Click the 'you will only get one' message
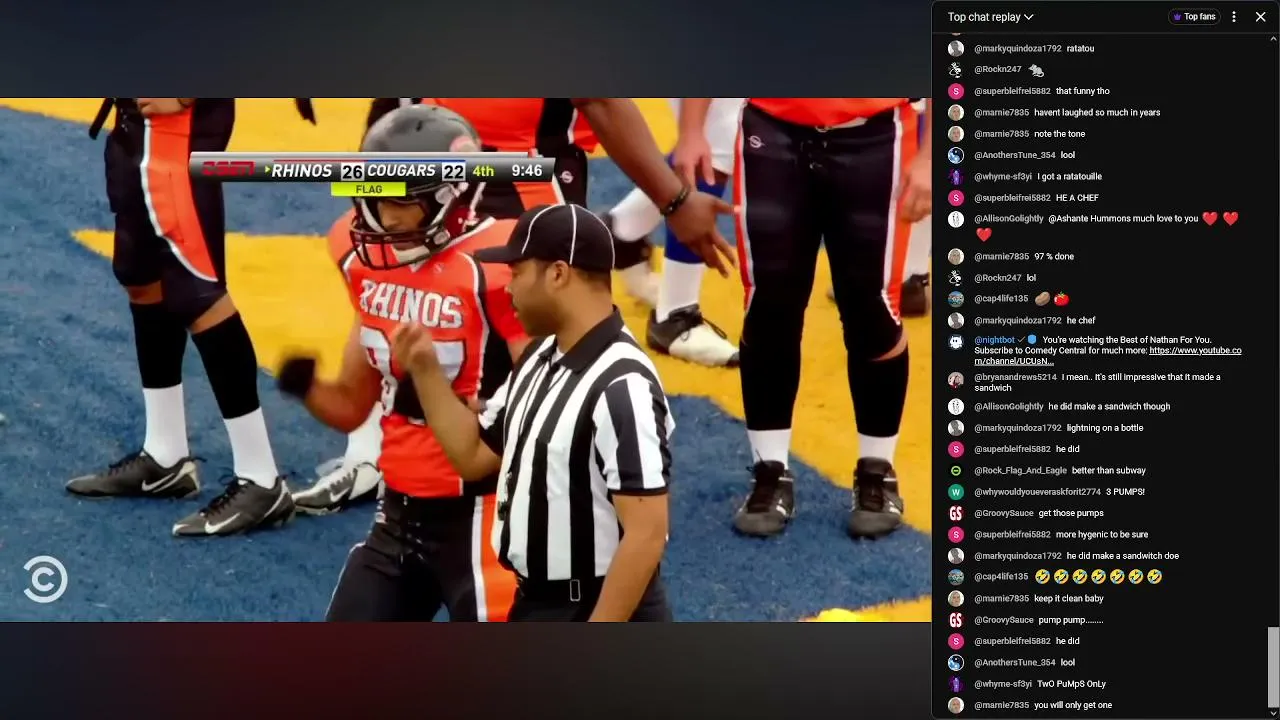Screen dimensions: 1280x720 (x=1073, y=705)
